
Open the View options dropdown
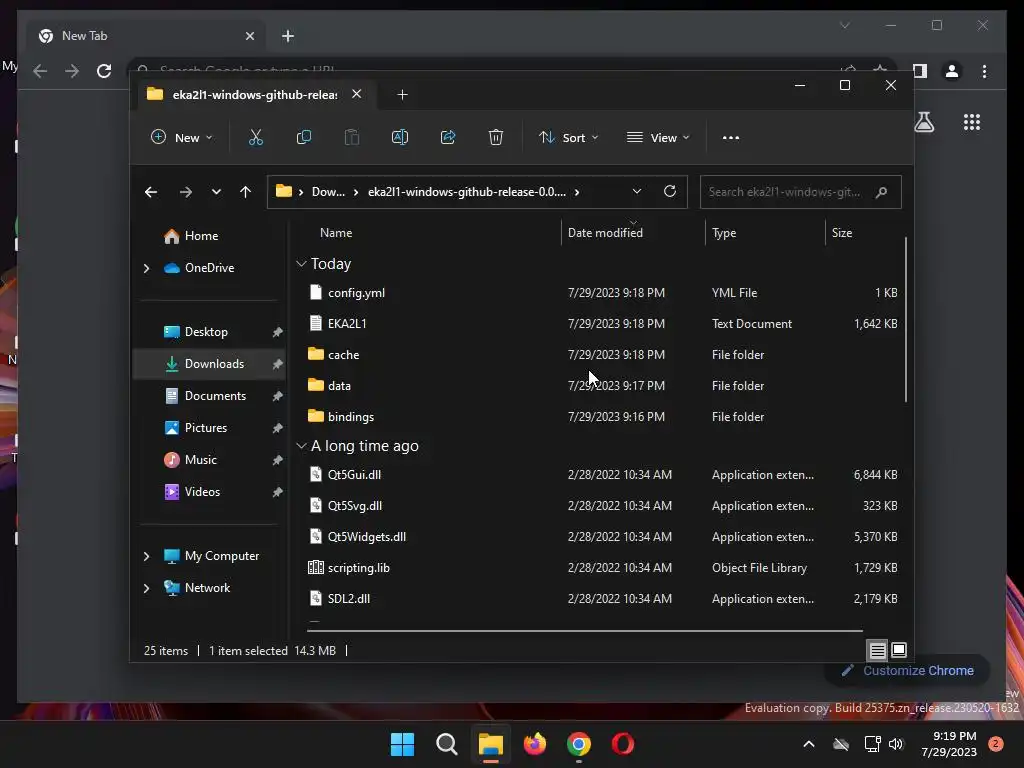pyautogui.click(x=658, y=138)
